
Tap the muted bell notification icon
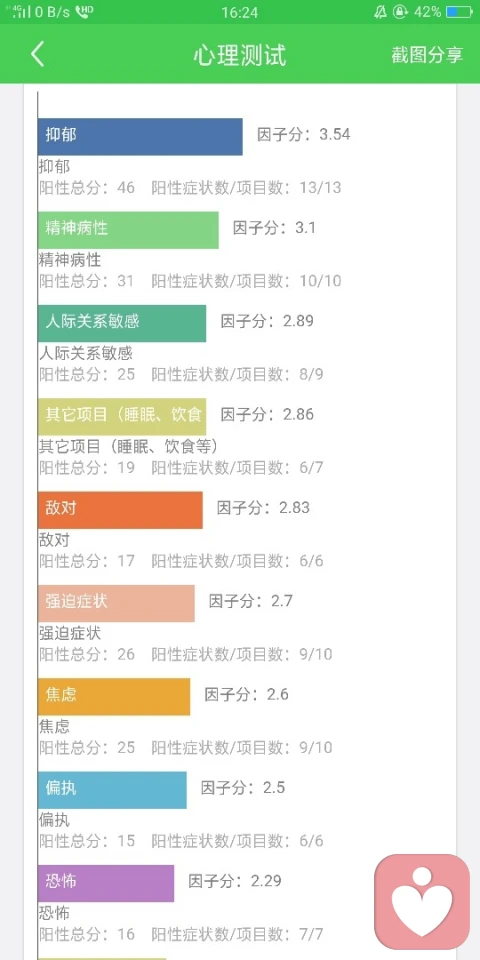(x=380, y=12)
